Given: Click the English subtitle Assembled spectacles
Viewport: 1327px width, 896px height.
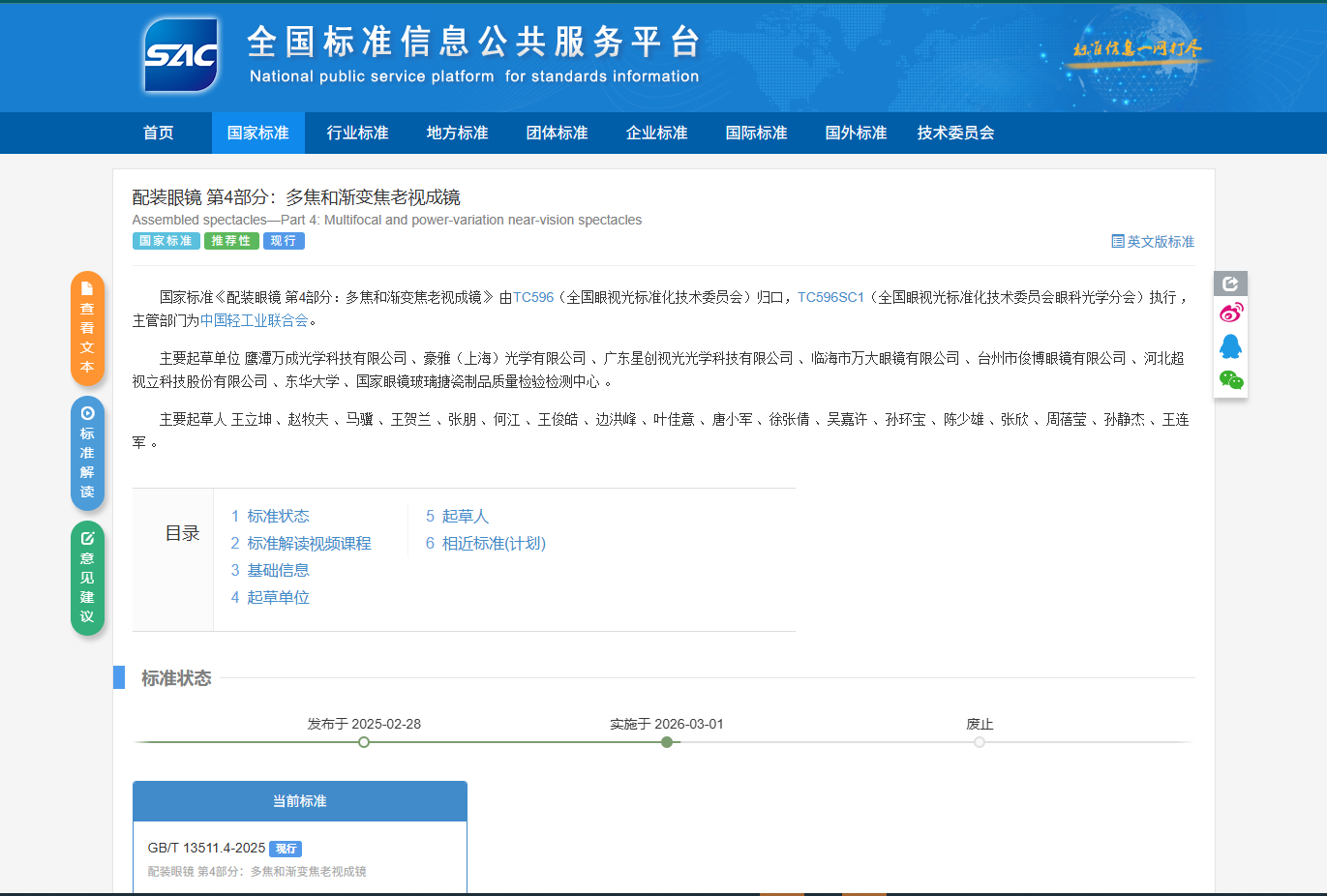Looking at the screenshot, I should 387,220.
